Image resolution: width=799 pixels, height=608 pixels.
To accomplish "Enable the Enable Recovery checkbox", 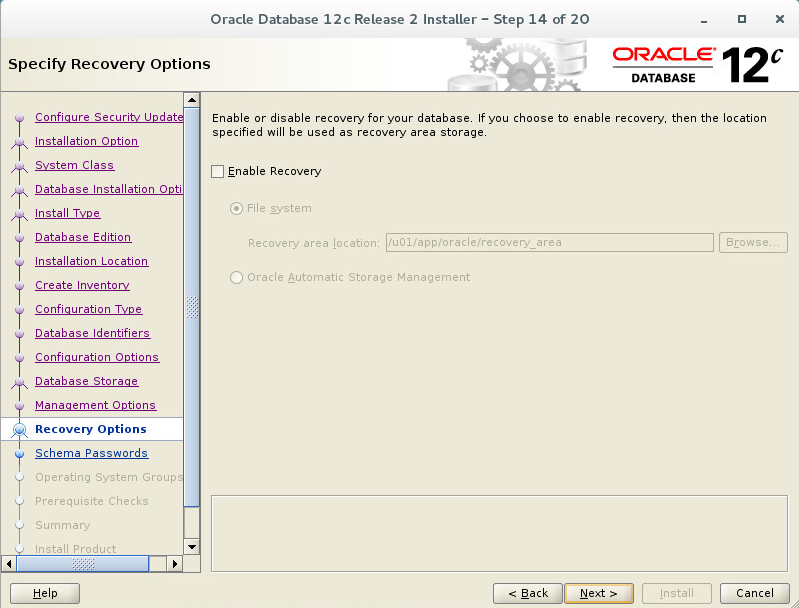I will (x=218, y=171).
